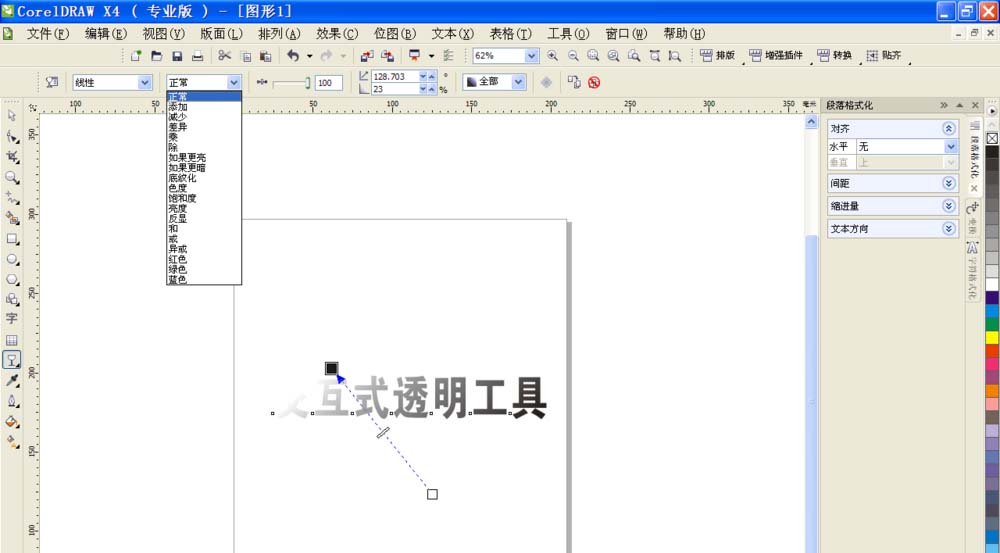Click the Import icon
The width and height of the screenshot is (1000, 553).
(367, 56)
